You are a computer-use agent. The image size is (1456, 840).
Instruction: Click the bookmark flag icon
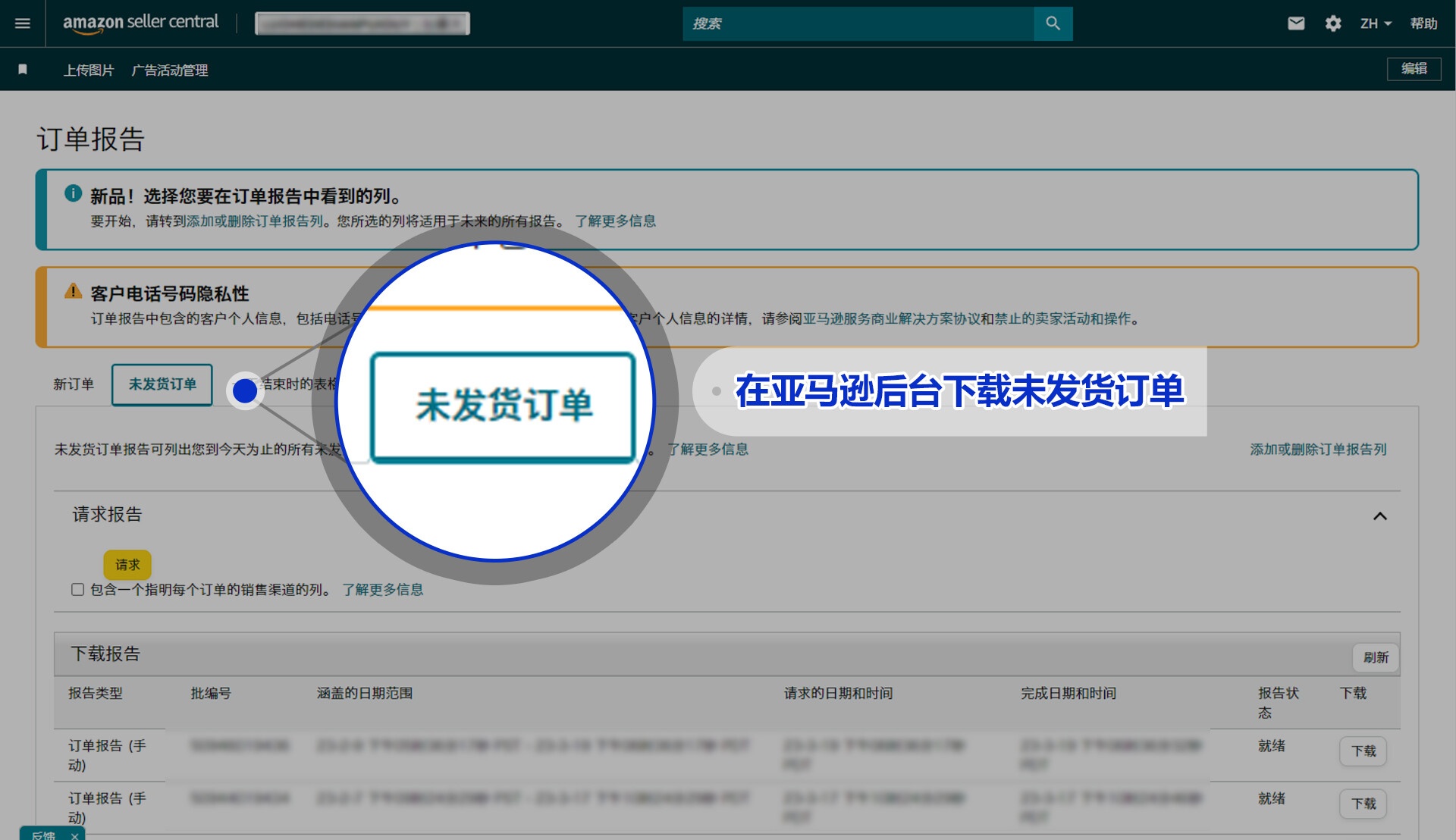[x=23, y=70]
